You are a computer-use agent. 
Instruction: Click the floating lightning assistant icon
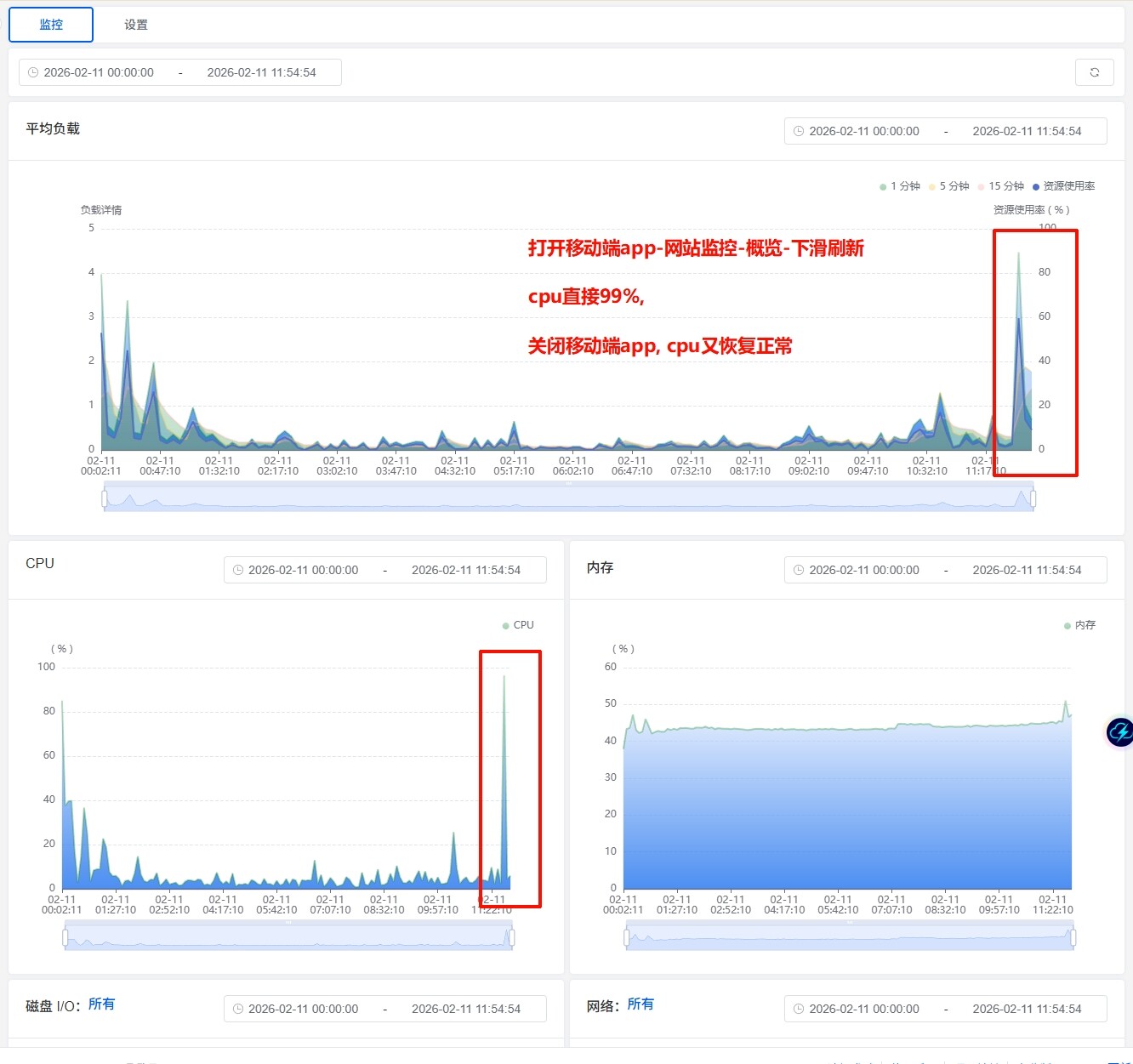(1119, 731)
